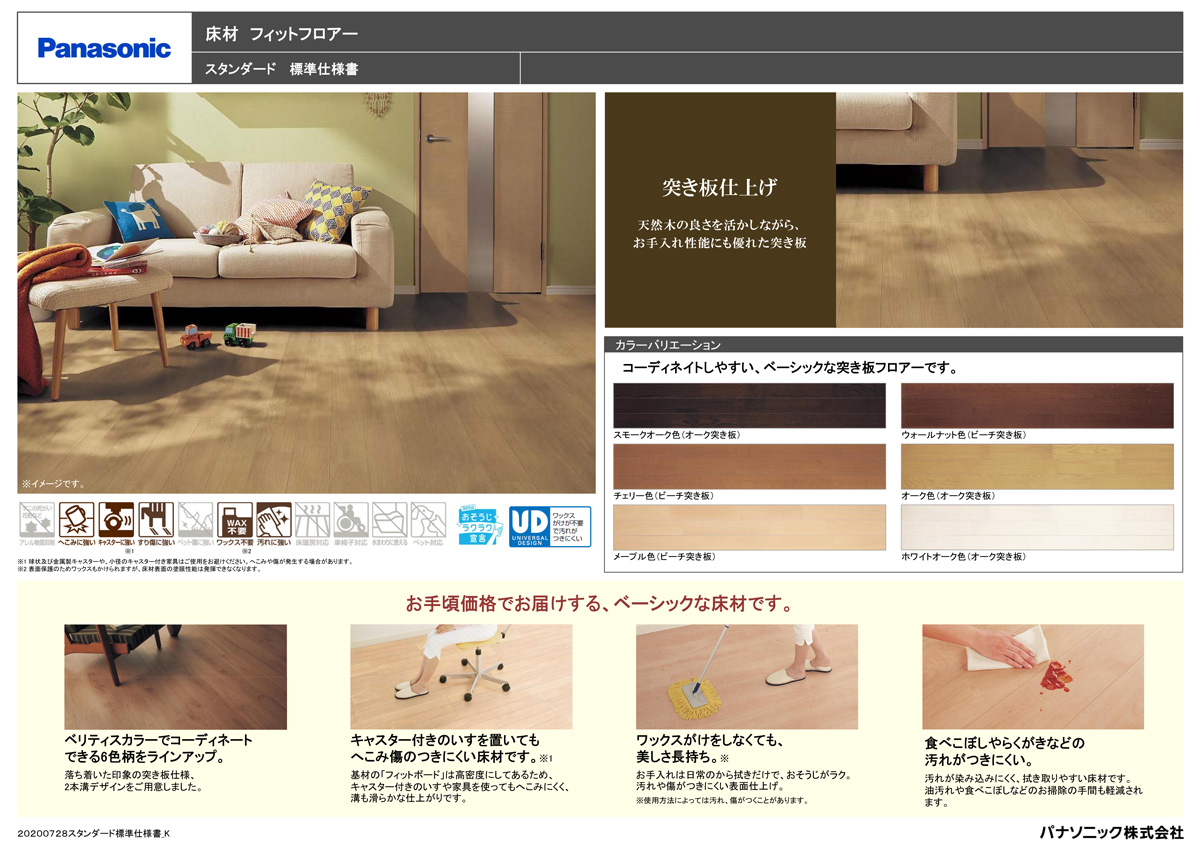Click the caster-resistant (キャスターに強い) icon
Viewport: 1200px width, 850px height.
116,520
